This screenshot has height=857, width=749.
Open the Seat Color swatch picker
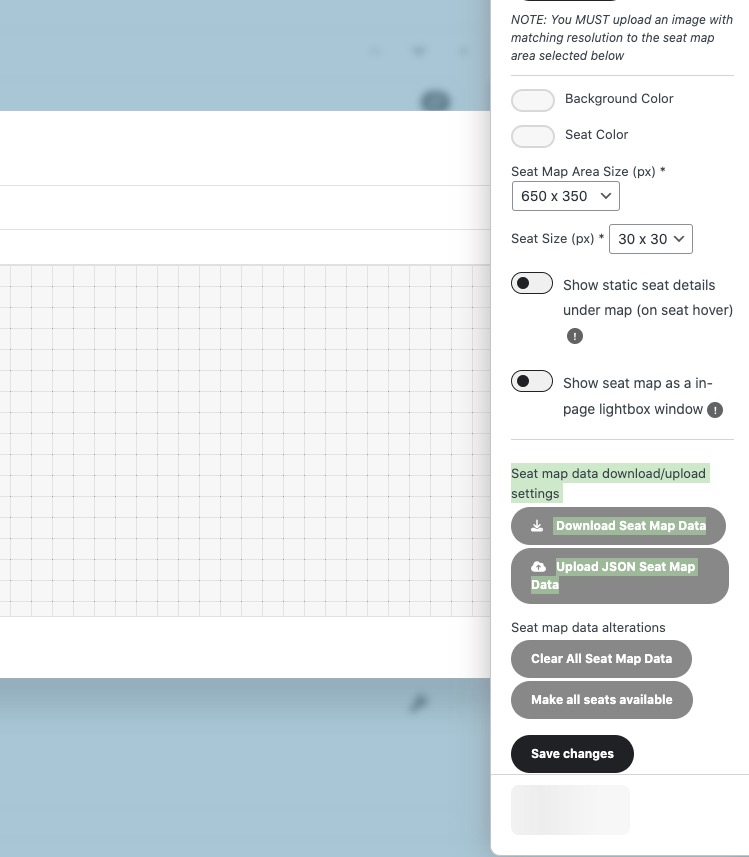(x=533, y=136)
